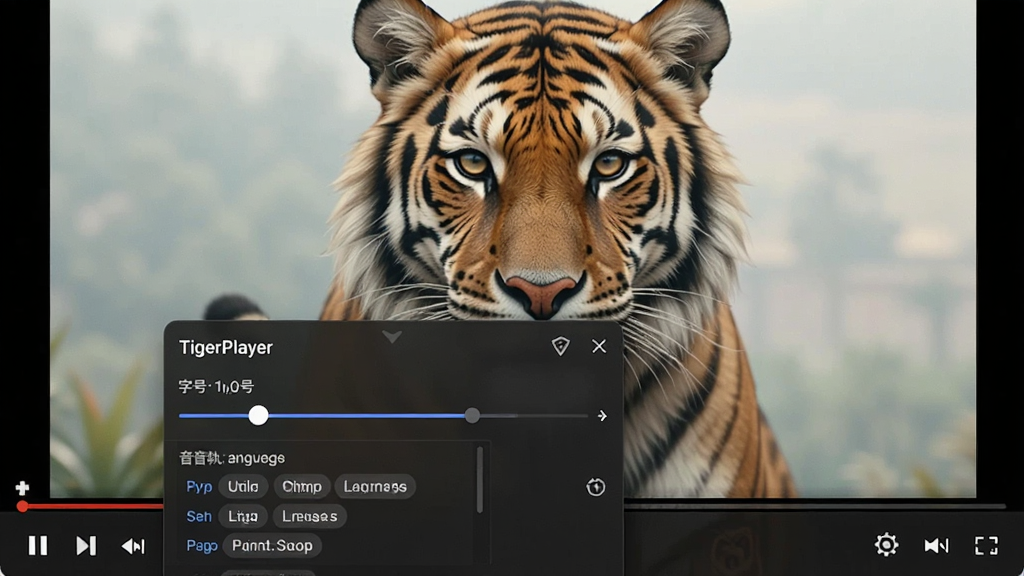This screenshot has width=1024, height=576.
Task: Skip to the next video
Action: point(86,545)
